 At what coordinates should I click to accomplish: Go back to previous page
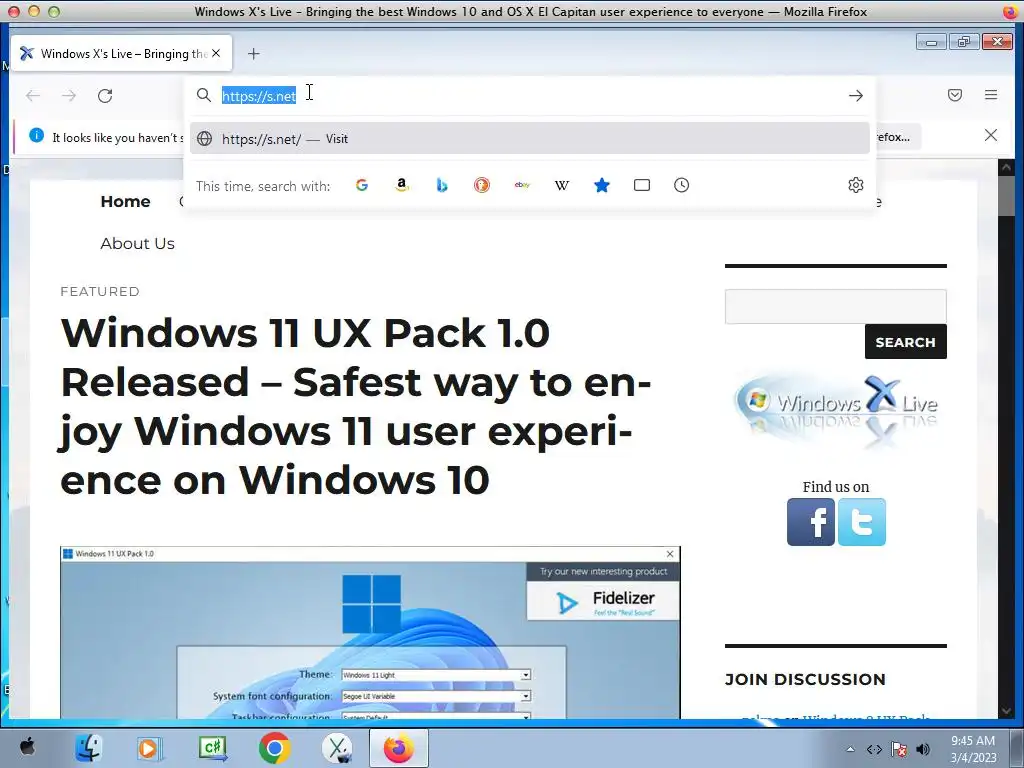(33, 96)
